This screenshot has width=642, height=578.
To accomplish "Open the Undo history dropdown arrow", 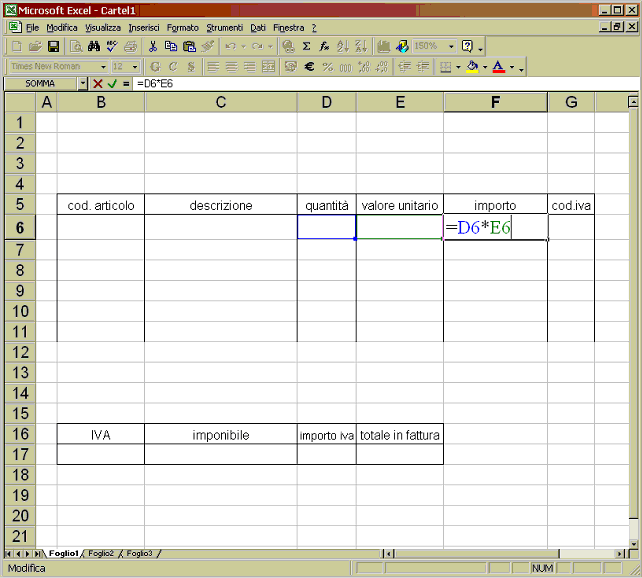I will 243,46.
